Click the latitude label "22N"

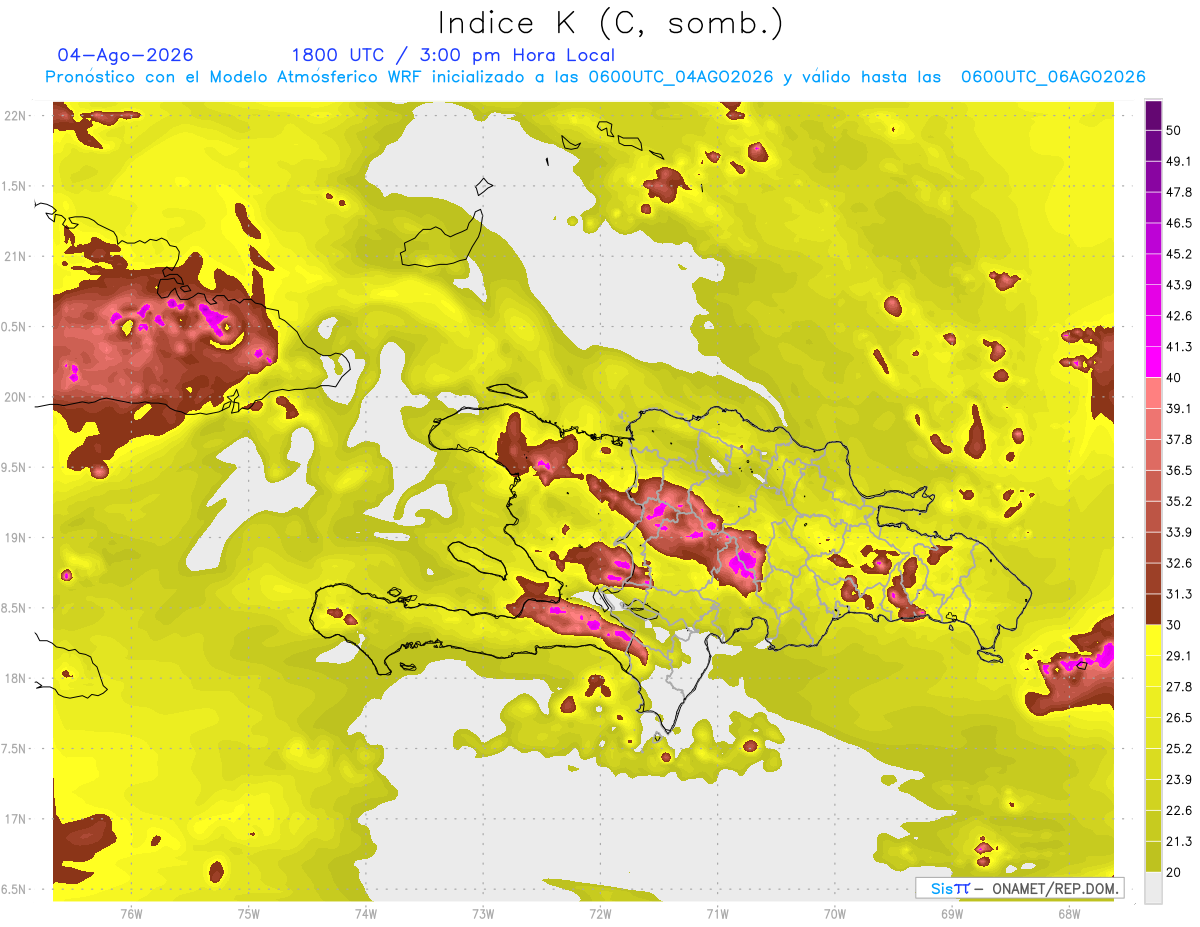pos(15,115)
